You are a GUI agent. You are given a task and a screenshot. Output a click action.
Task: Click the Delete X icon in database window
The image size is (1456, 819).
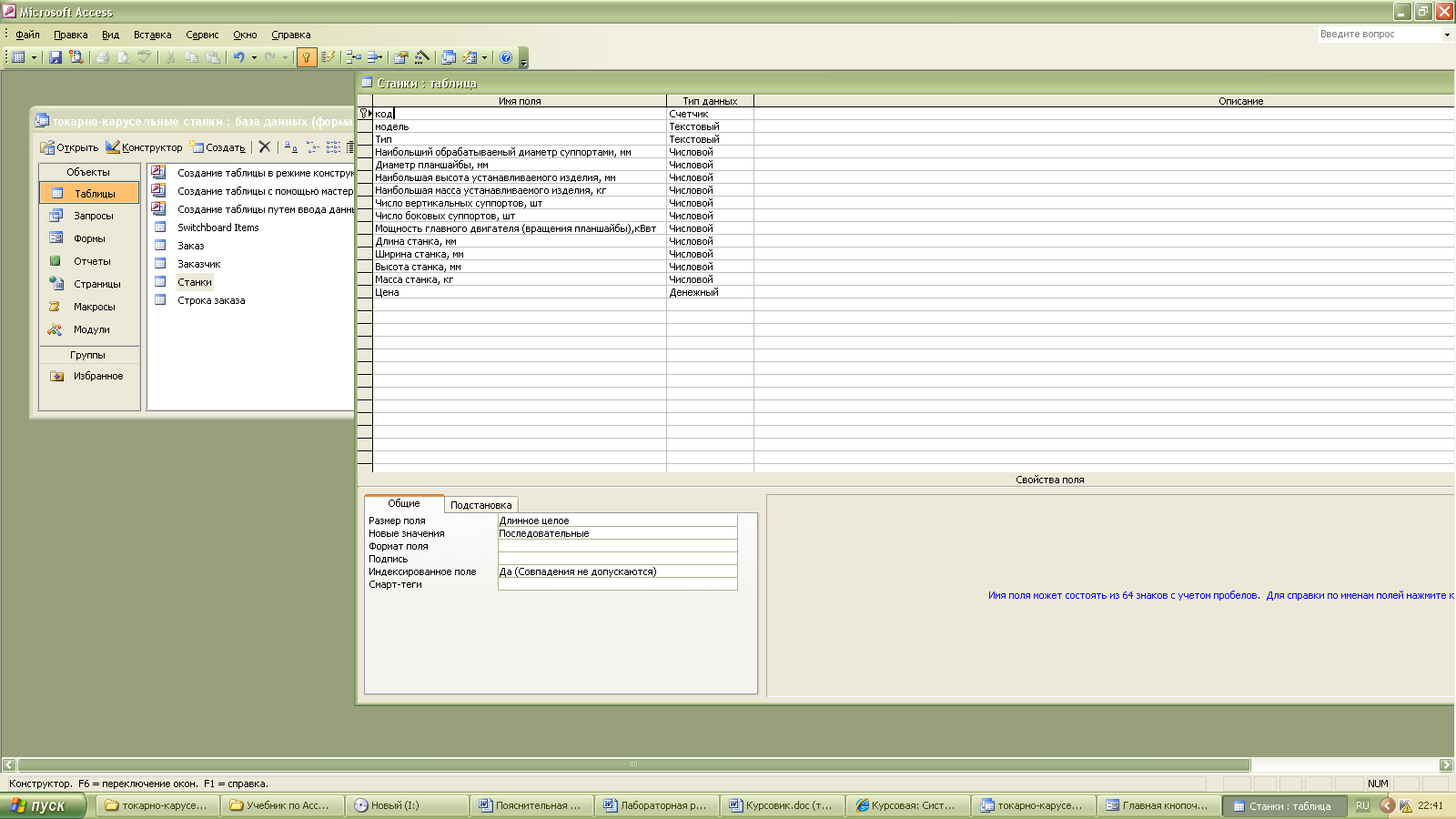(x=265, y=147)
